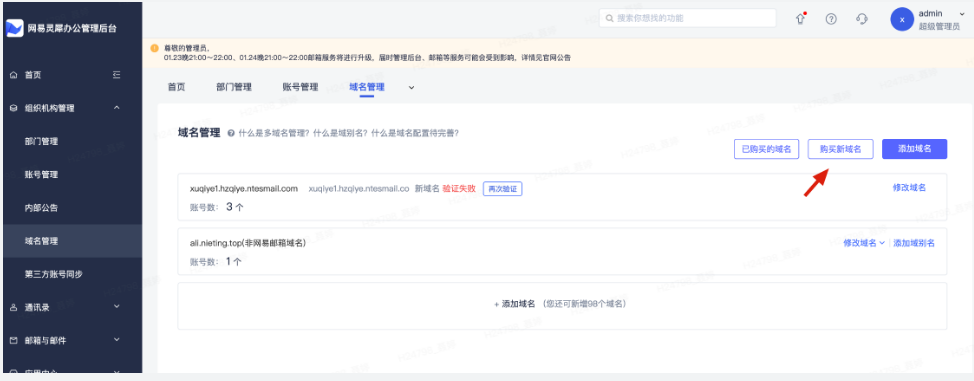Click the help icon beside 域名管理 title
The width and height of the screenshot is (974, 381).
coord(231,133)
